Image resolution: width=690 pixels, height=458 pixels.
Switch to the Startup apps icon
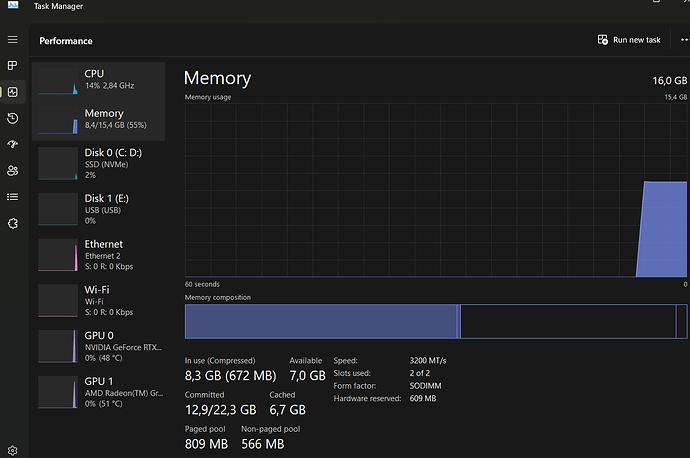pos(13,145)
